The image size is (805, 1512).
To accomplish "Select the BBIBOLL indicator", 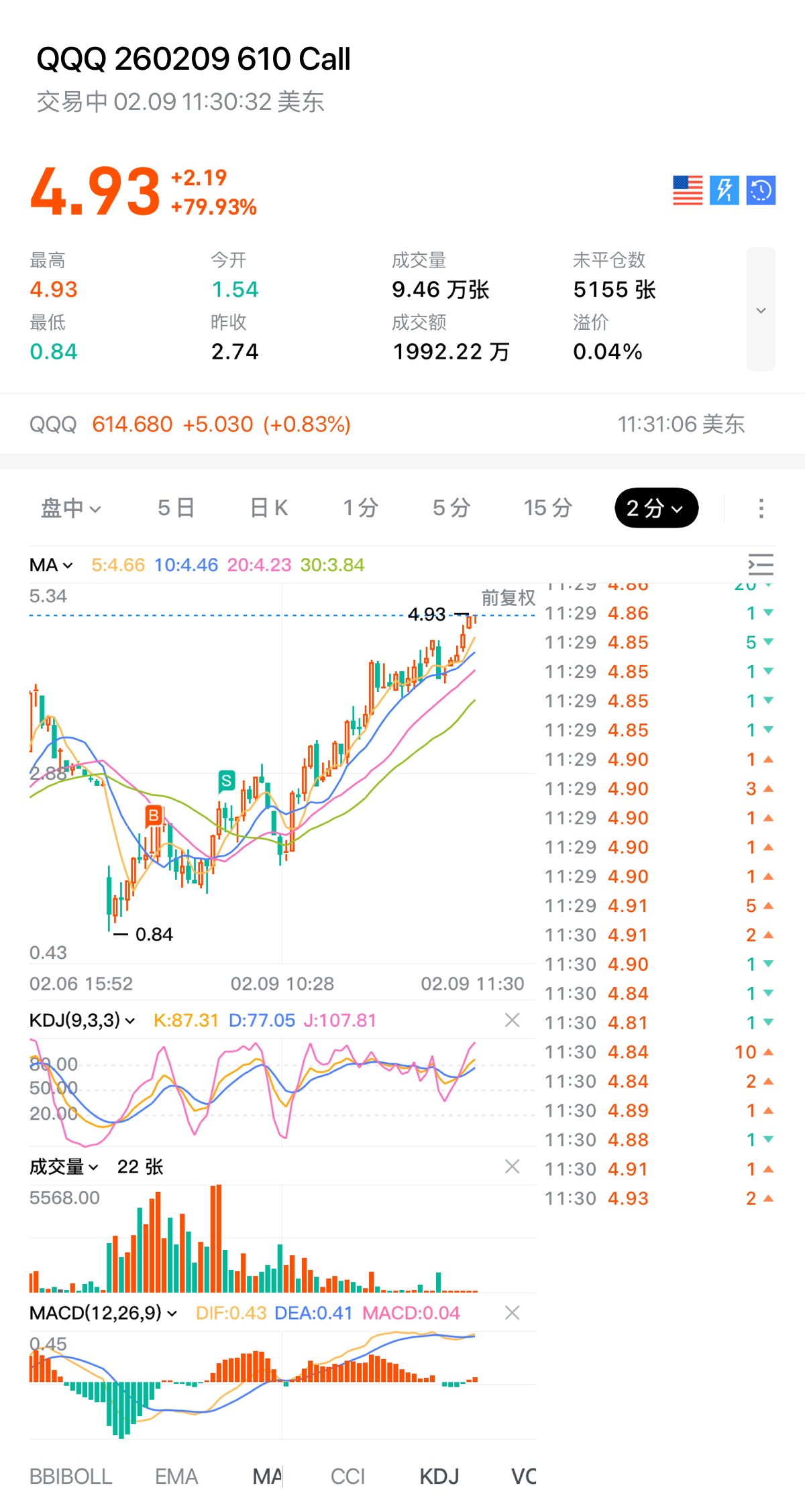I will click(70, 1476).
